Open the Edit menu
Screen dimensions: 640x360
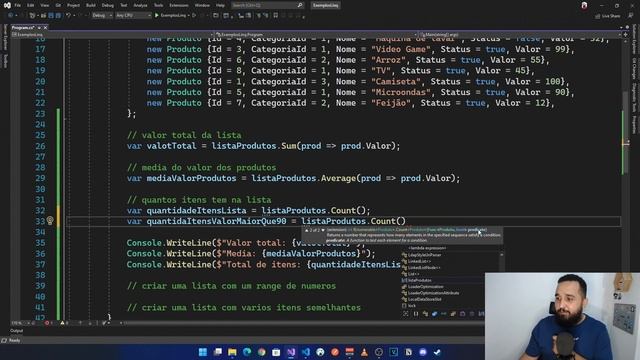pyautogui.click(x=31, y=5)
